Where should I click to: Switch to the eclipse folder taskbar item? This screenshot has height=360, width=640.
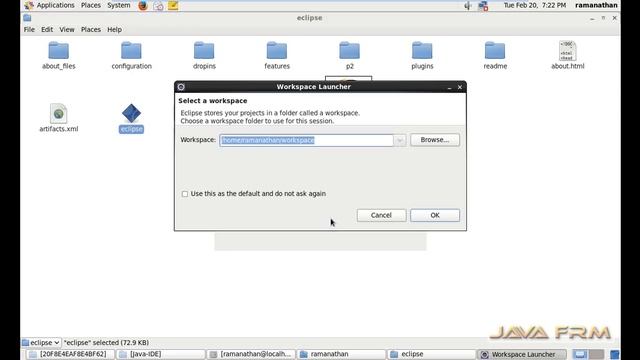coord(432,354)
